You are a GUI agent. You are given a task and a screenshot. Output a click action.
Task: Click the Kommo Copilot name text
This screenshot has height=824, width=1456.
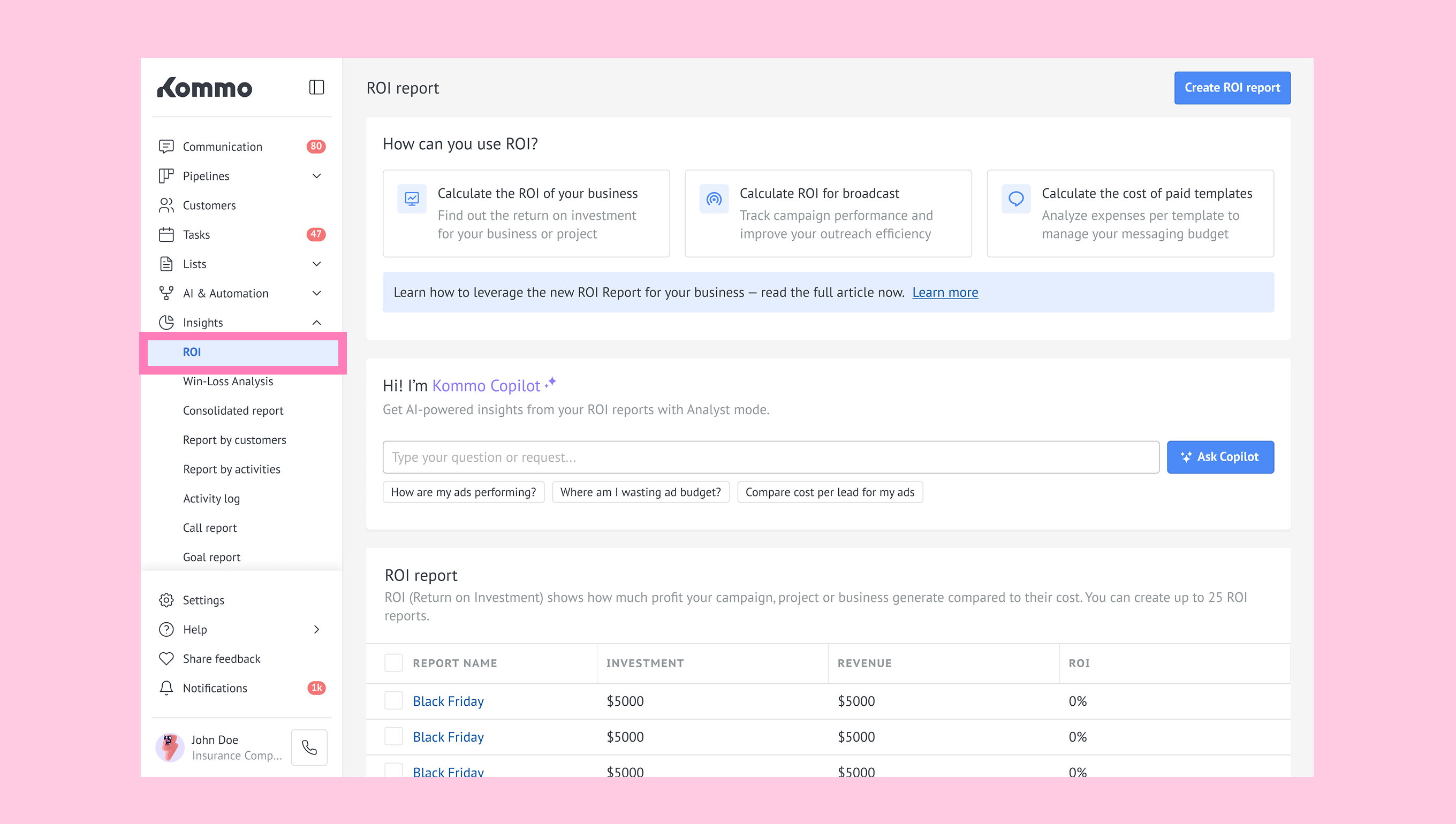click(486, 386)
